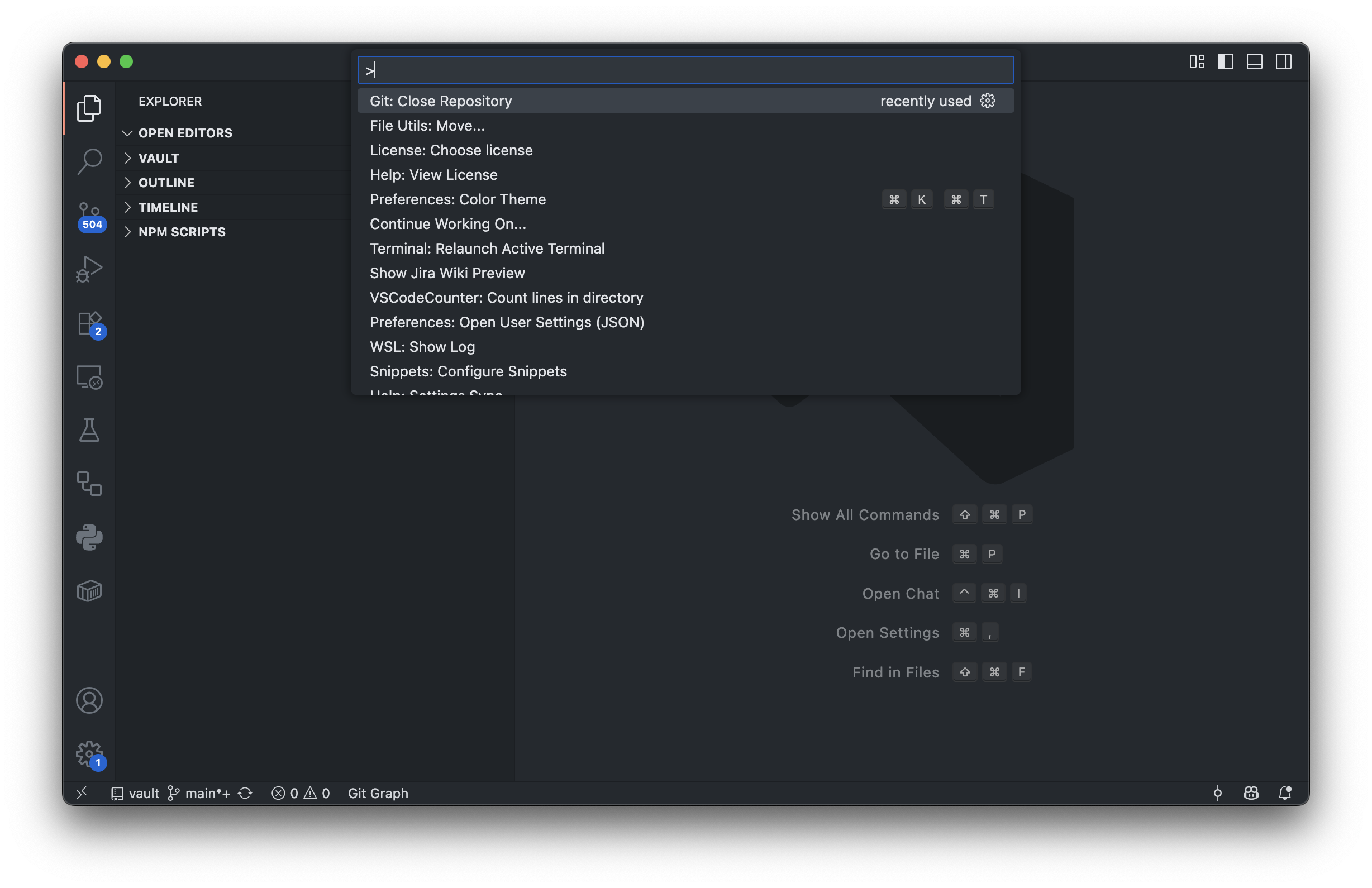Screen dimensions: 1372x888
Task: Click the EXPLORER panel title
Action: click(x=170, y=102)
